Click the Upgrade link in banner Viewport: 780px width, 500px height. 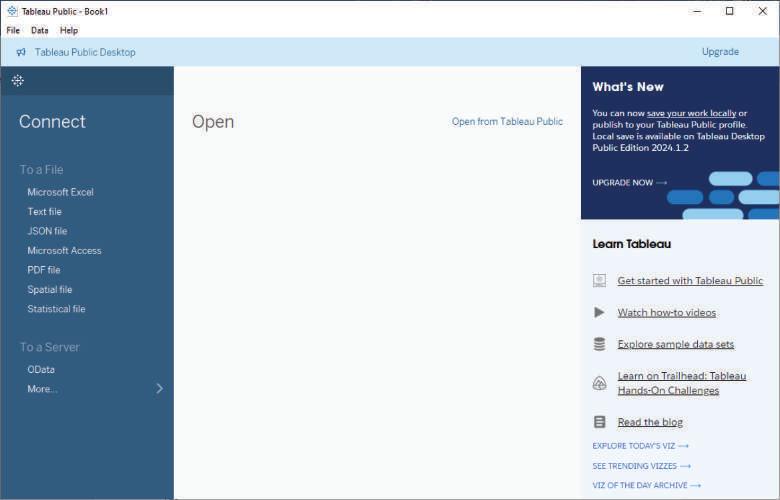[x=720, y=52]
